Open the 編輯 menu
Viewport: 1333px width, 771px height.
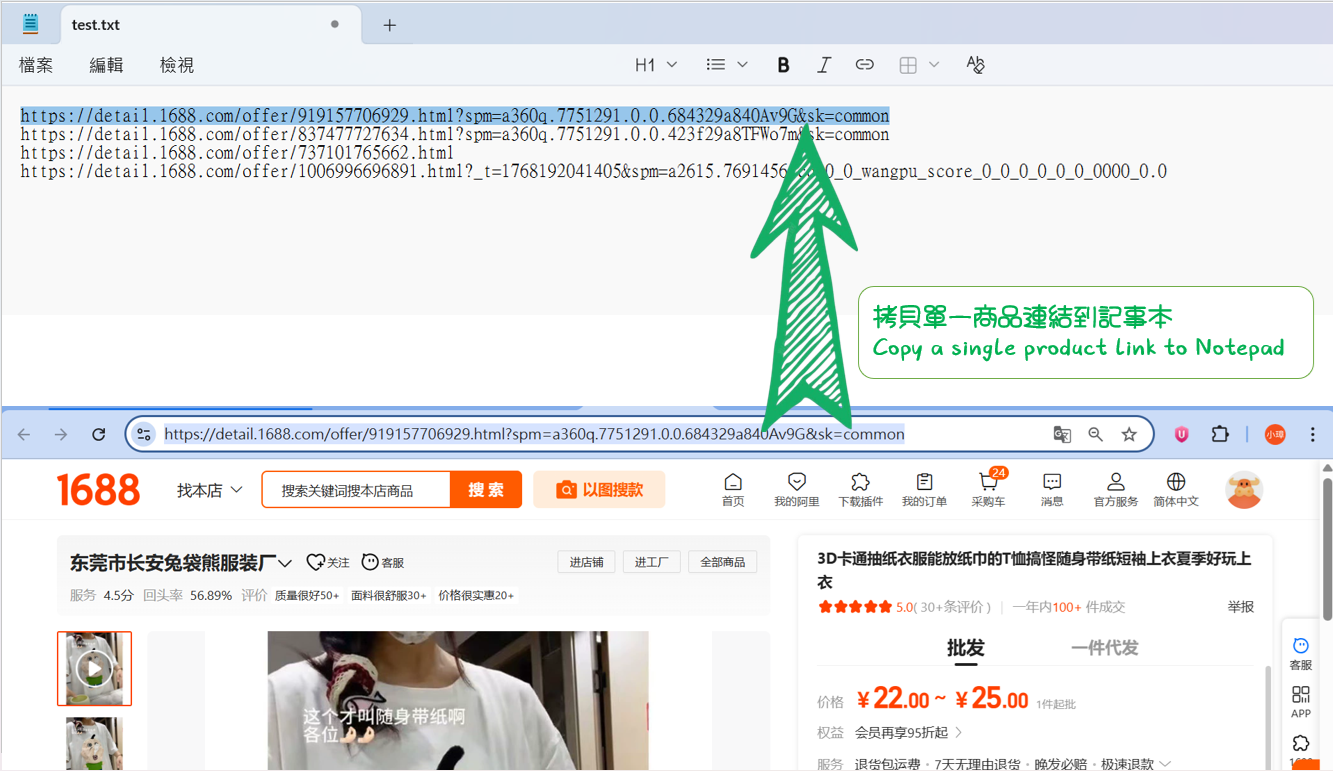click(x=106, y=65)
